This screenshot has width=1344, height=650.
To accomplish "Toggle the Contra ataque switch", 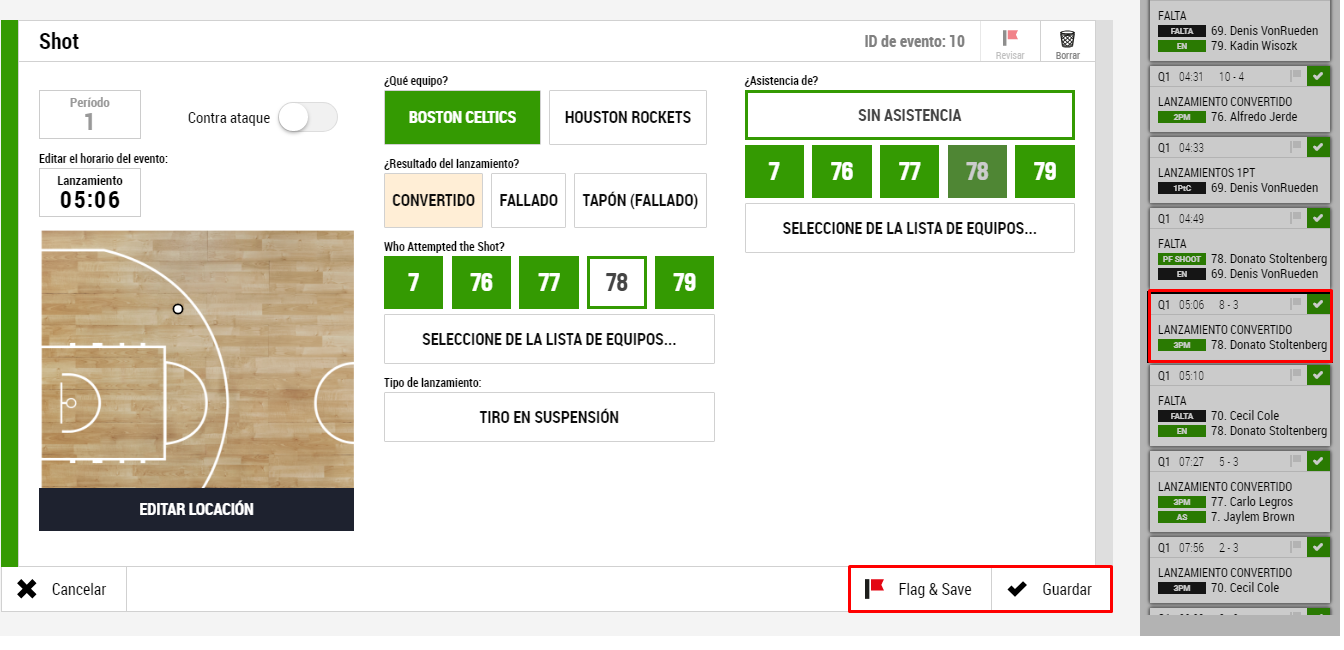I will (x=308, y=117).
